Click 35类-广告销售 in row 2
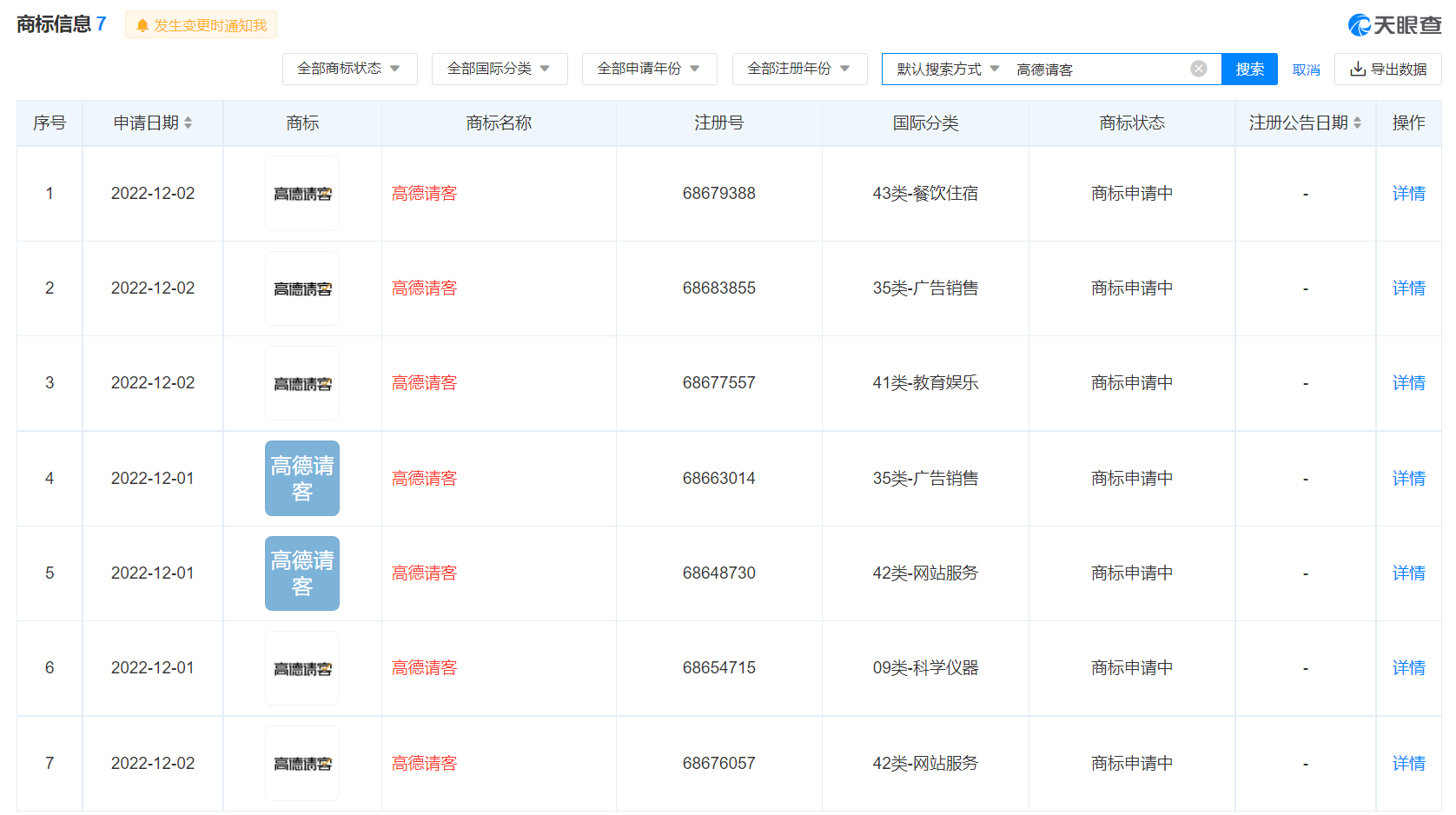Viewport: 1456px width, 815px height. pos(925,288)
